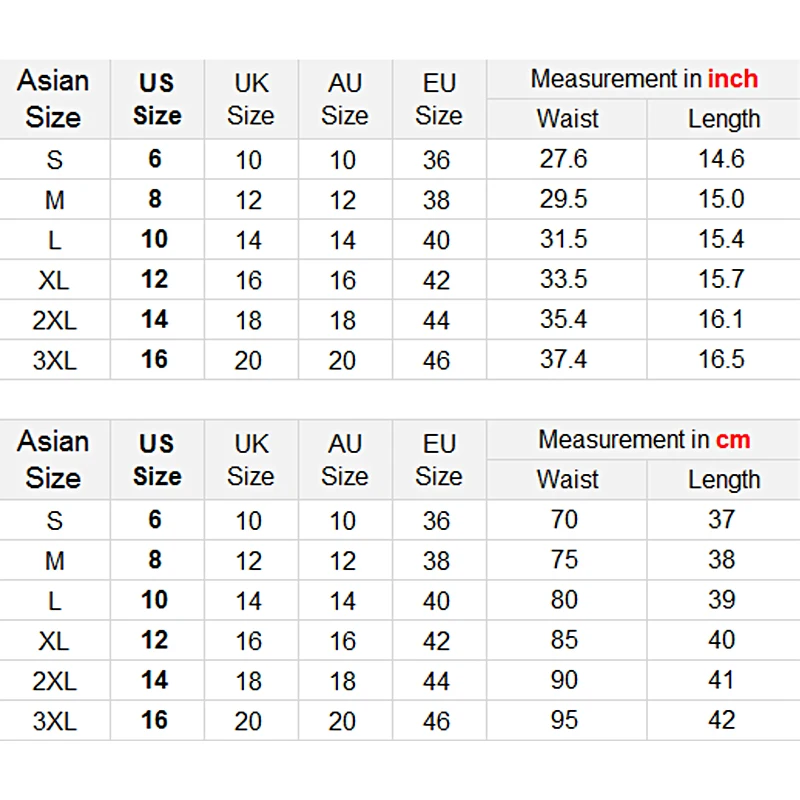Click the 'Measurement in inch' header
The width and height of the screenshot is (800, 800).
pyautogui.click(x=644, y=79)
